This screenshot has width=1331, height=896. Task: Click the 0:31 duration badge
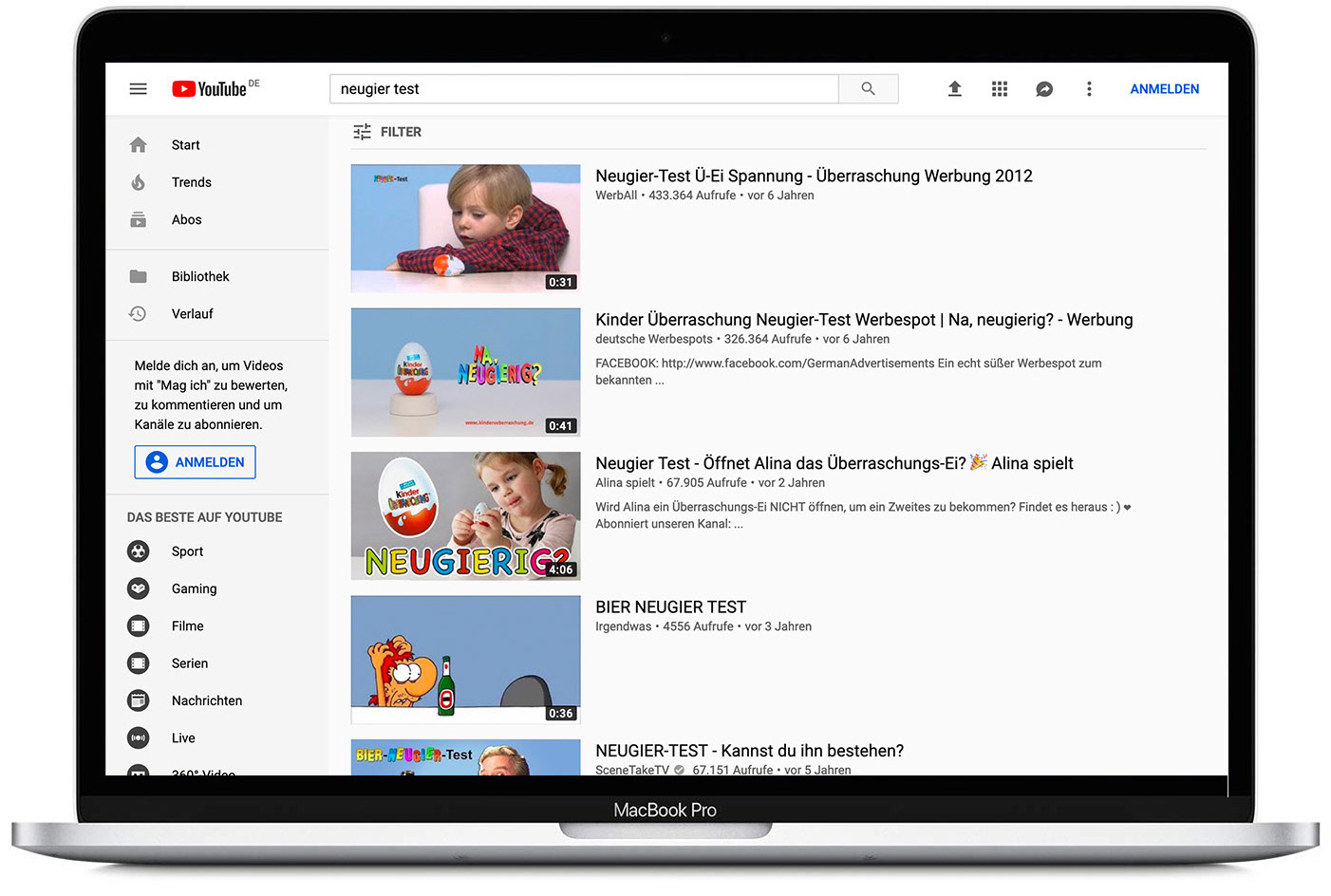(561, 282)
